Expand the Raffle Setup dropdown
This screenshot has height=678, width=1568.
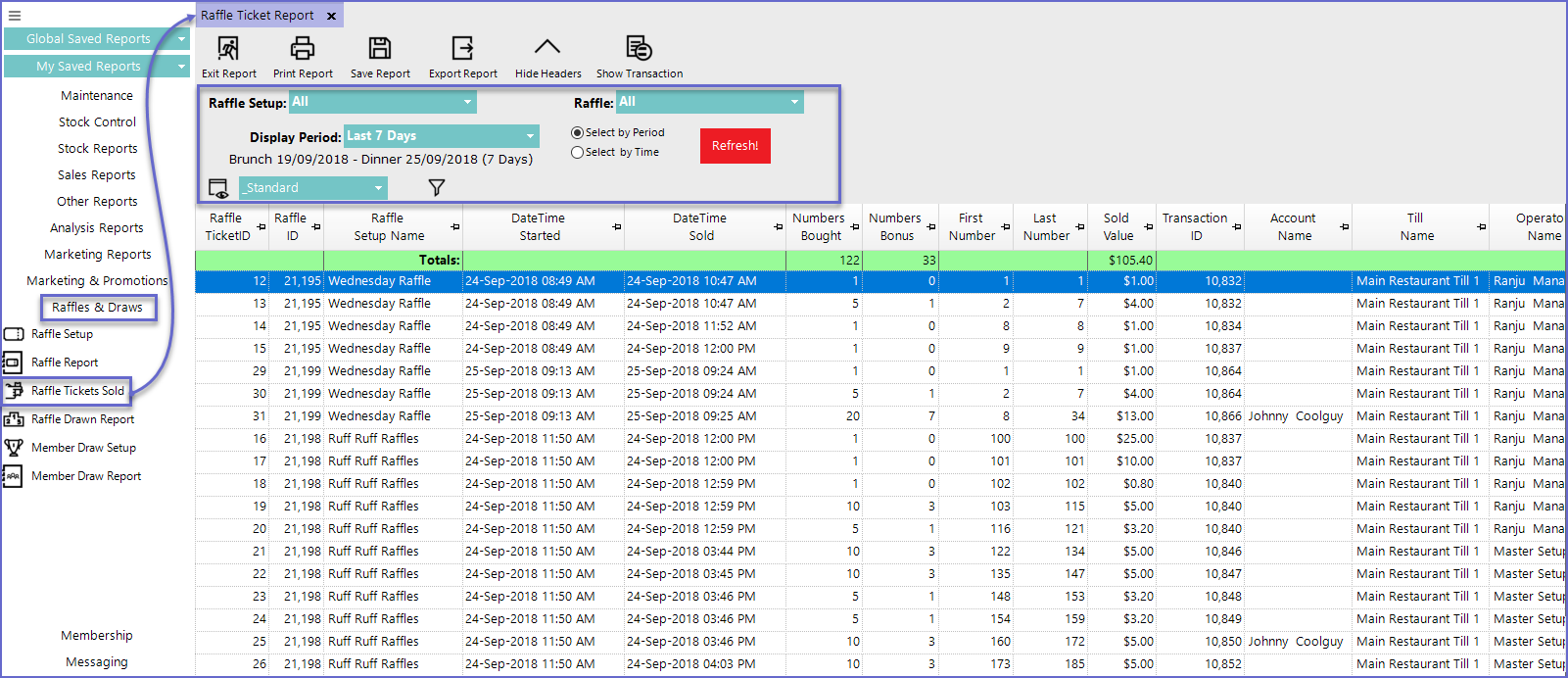(x=467, y=102)
